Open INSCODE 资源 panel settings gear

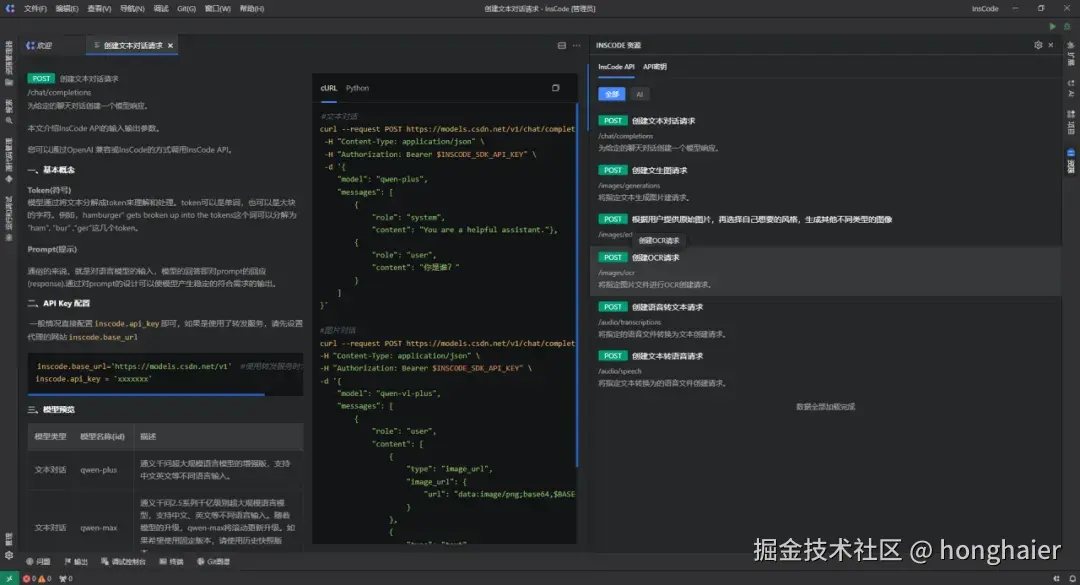click(x=1038, y=45)
